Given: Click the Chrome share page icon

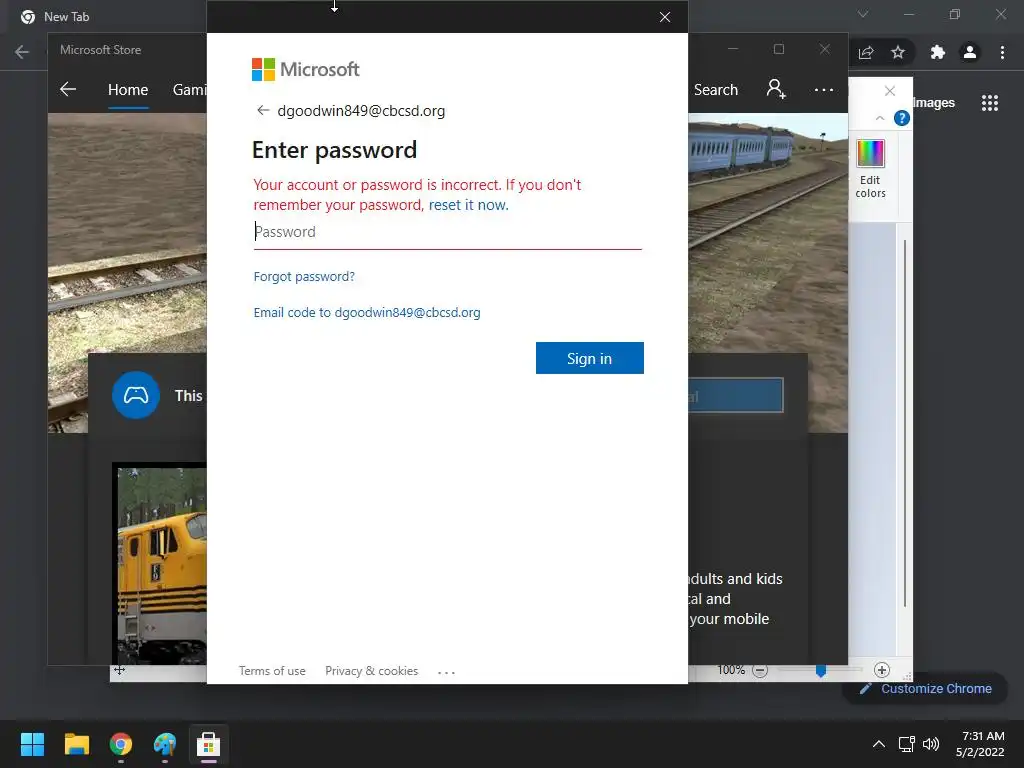Looking at the screenshot, I should 866,52.
